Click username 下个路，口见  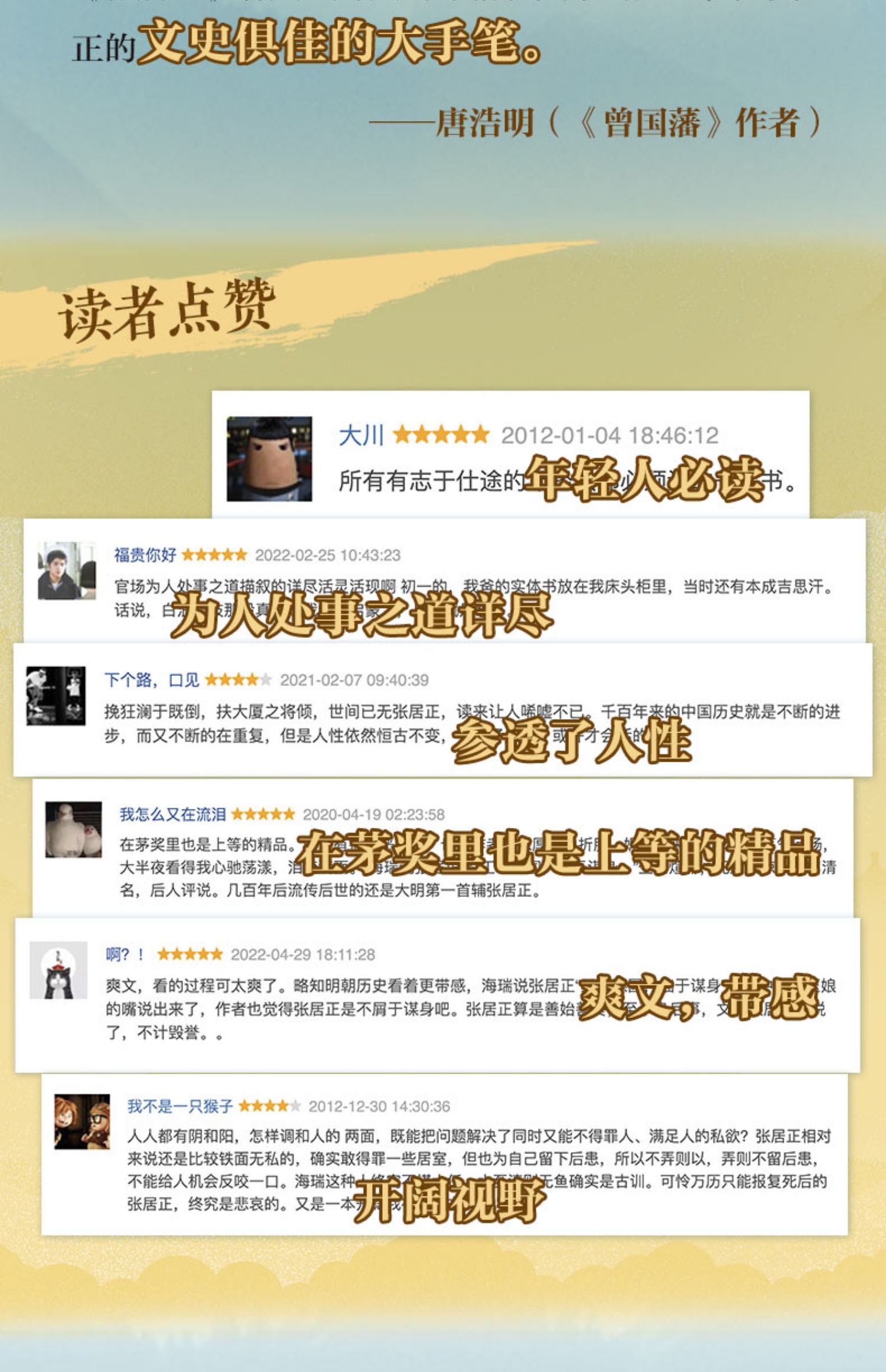pos(152,680)
